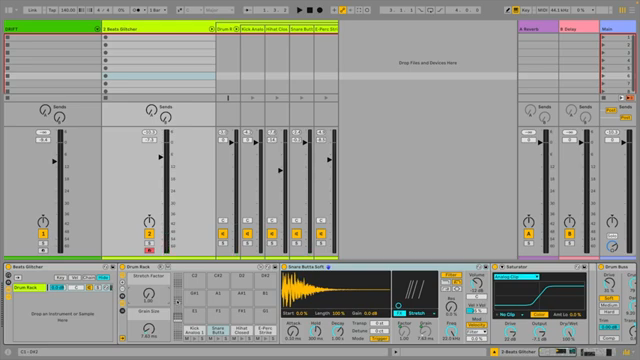Image resolution: width=640 pixels, height=360 pixels.
Task: Toggle track activator 2 on Beats Glitcher
Action: 149,234
